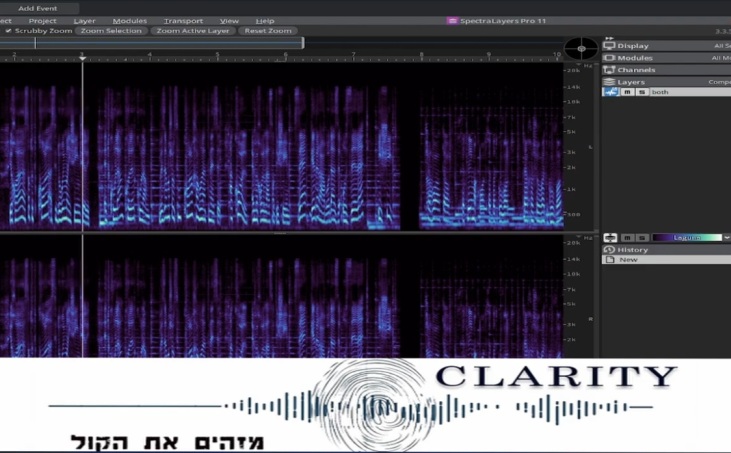The width and height of the screenshot is (731, 453).
Task: Toggle the Scrubby Zoom checkbox
Action: point(8,31)
